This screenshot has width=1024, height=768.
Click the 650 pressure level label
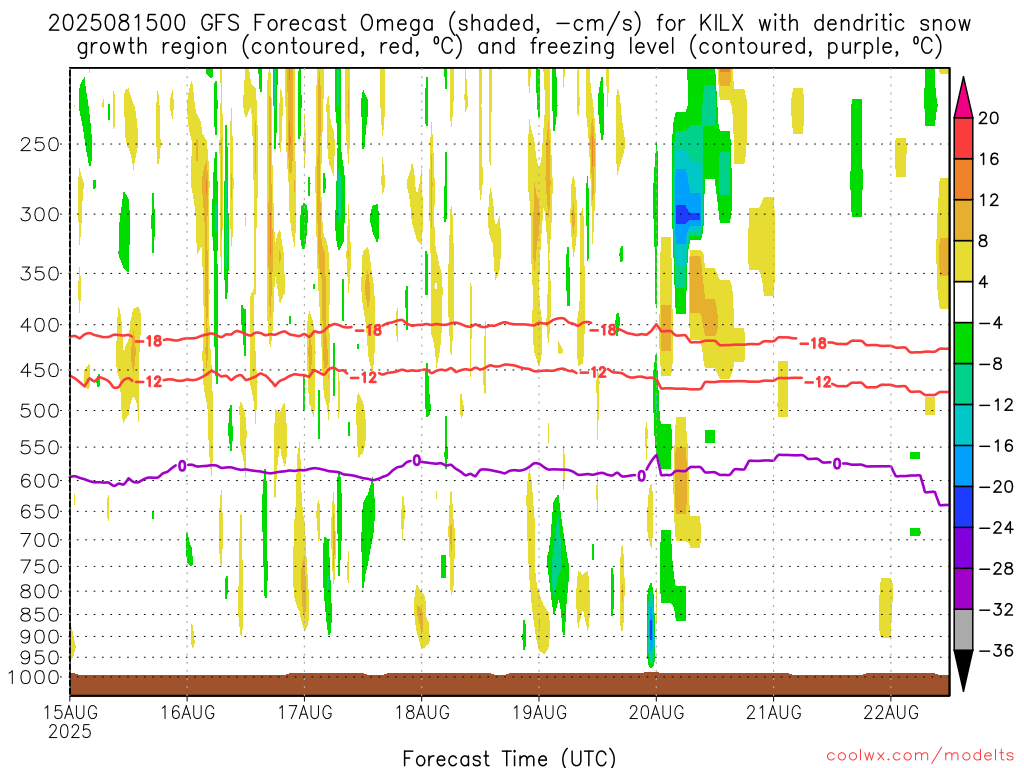point(40,511)
